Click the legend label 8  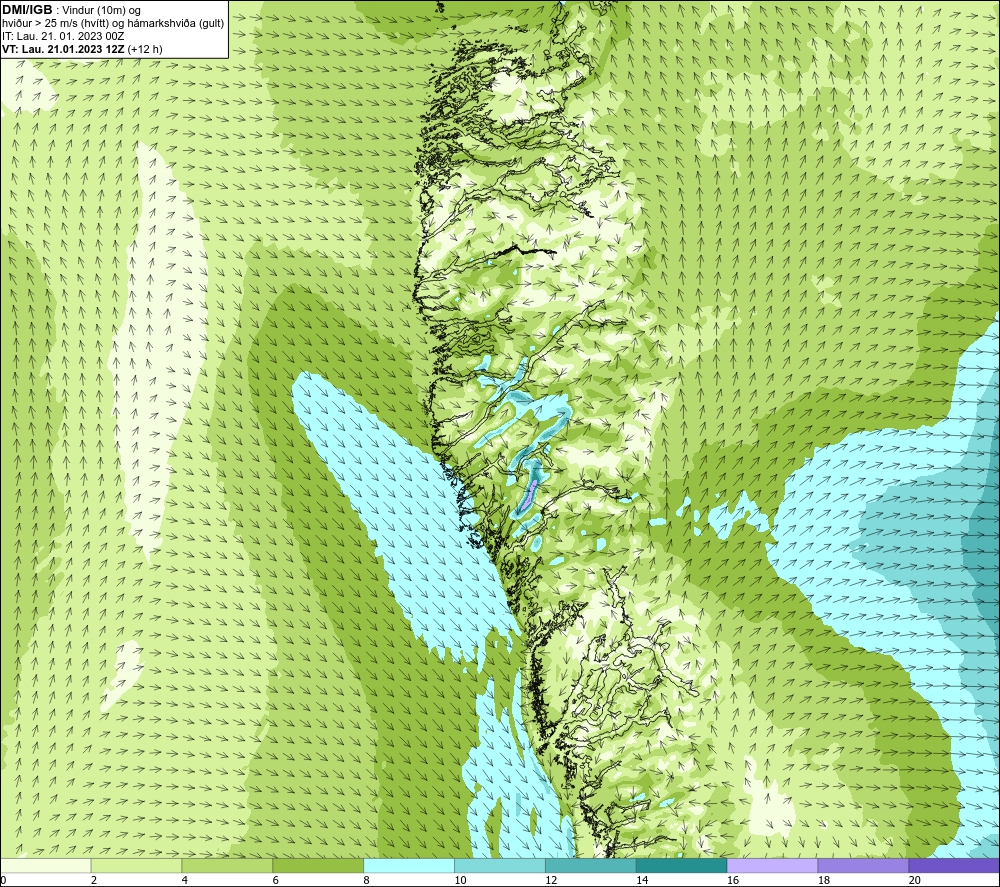(x=366, y=880)
